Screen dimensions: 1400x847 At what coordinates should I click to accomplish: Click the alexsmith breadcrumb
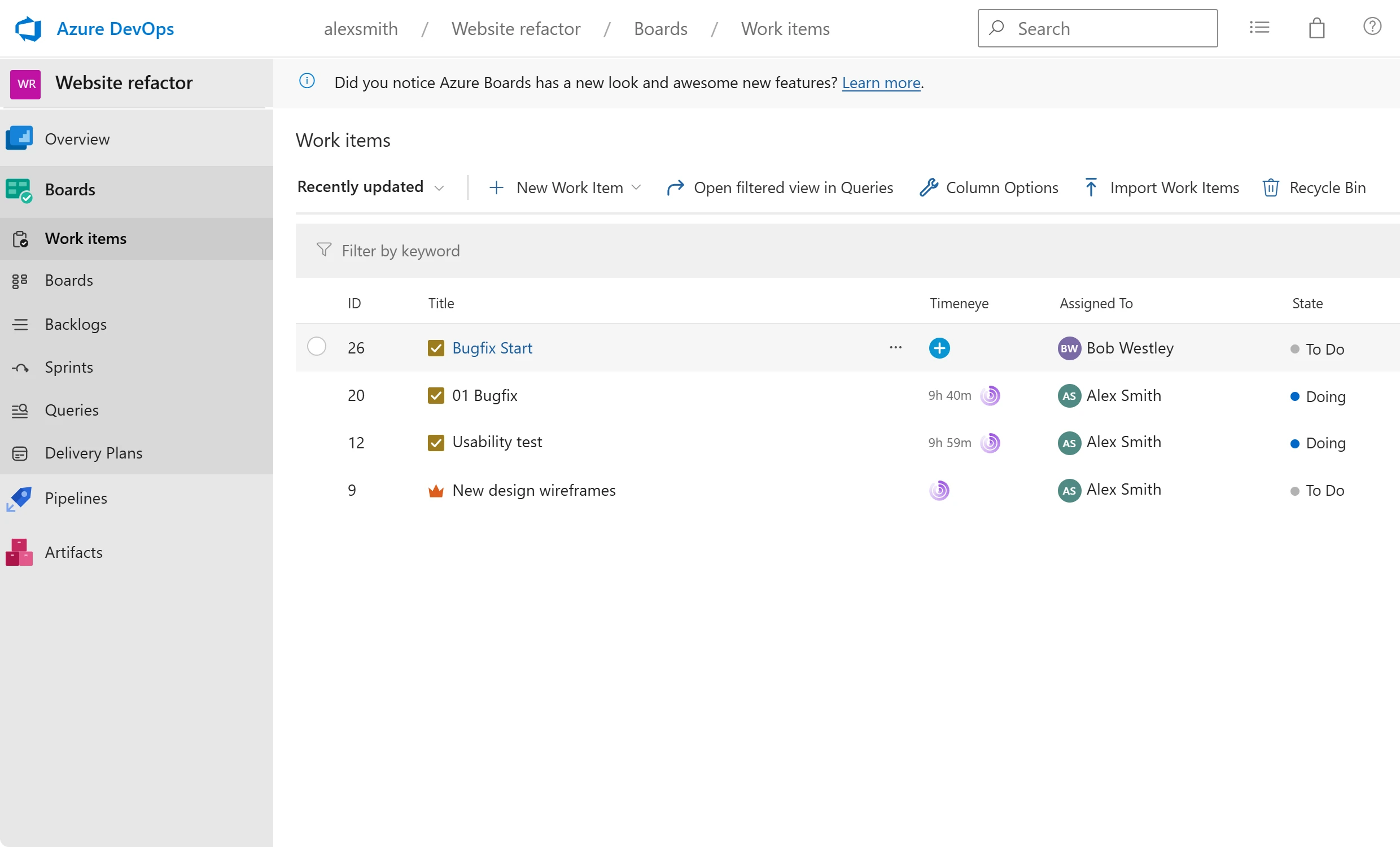361,28
